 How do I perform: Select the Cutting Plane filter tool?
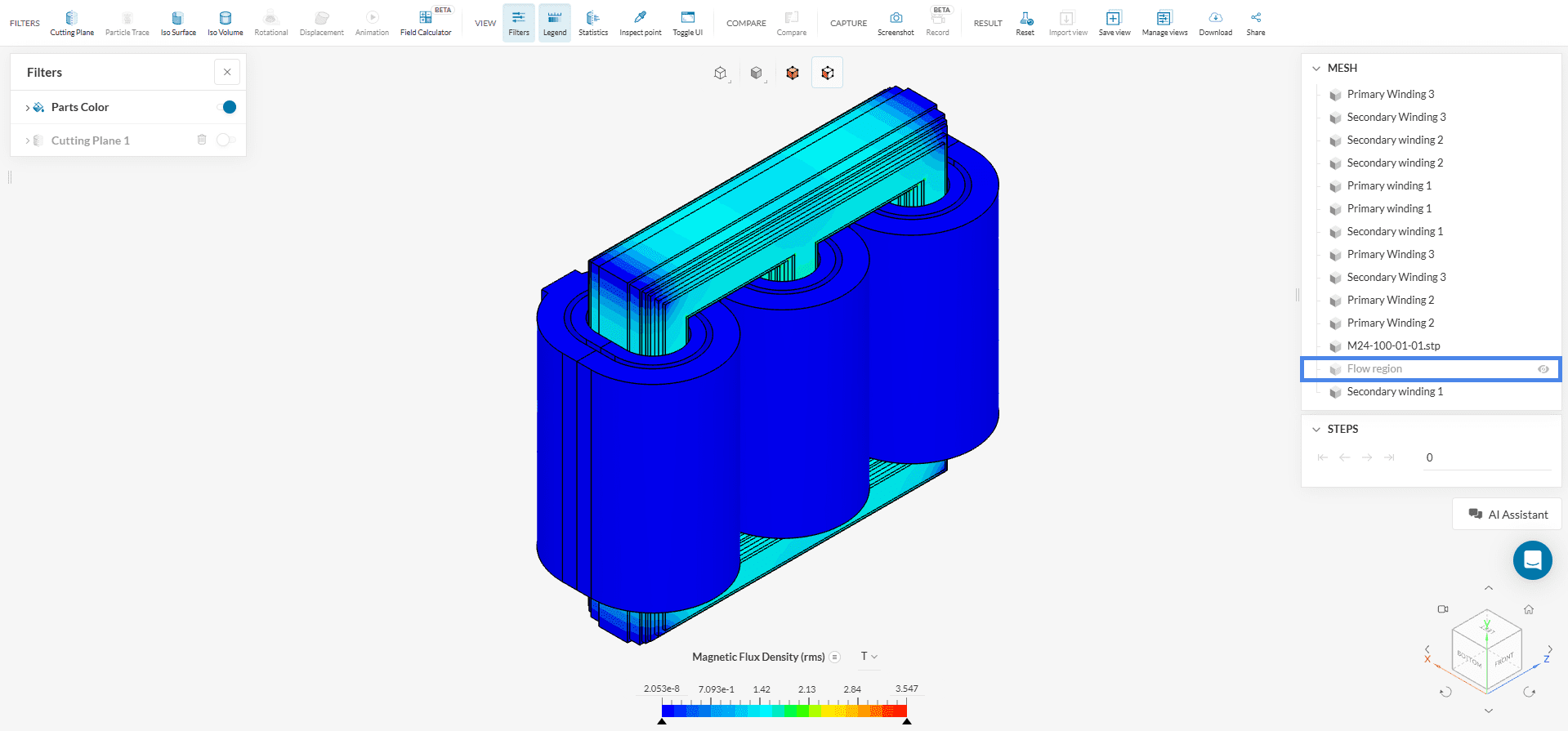click(72, 23)
